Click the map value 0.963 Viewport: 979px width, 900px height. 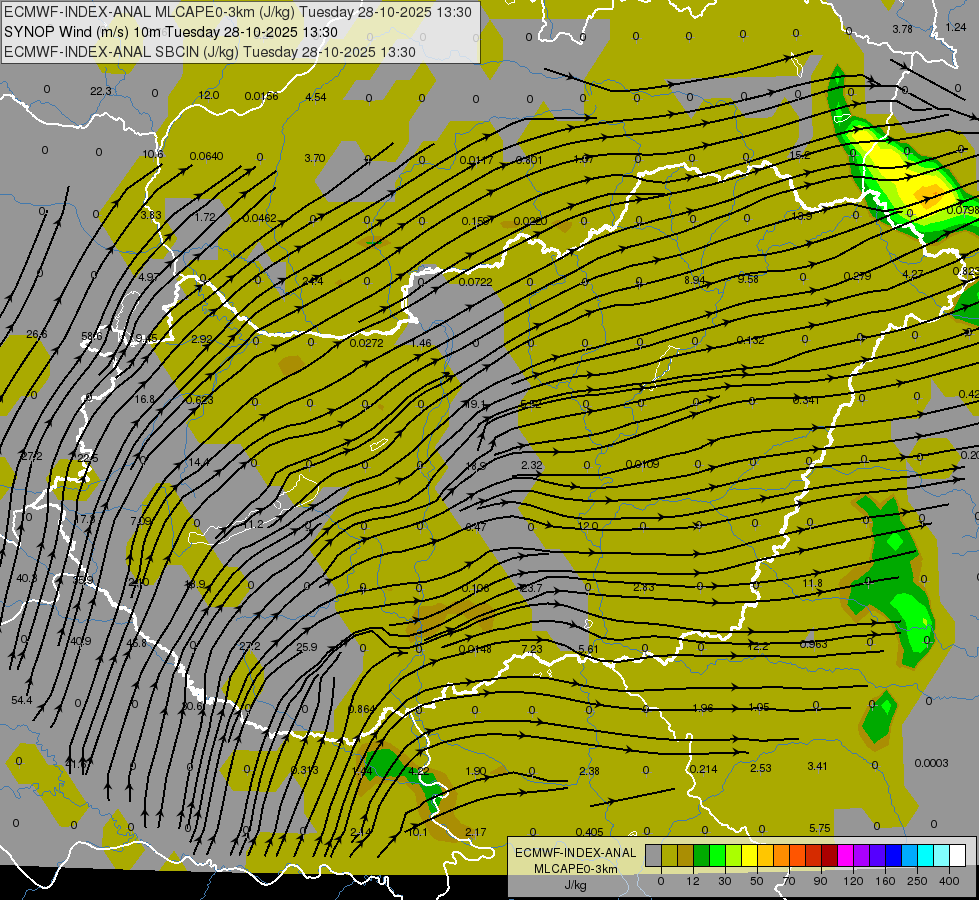point(814,644)
